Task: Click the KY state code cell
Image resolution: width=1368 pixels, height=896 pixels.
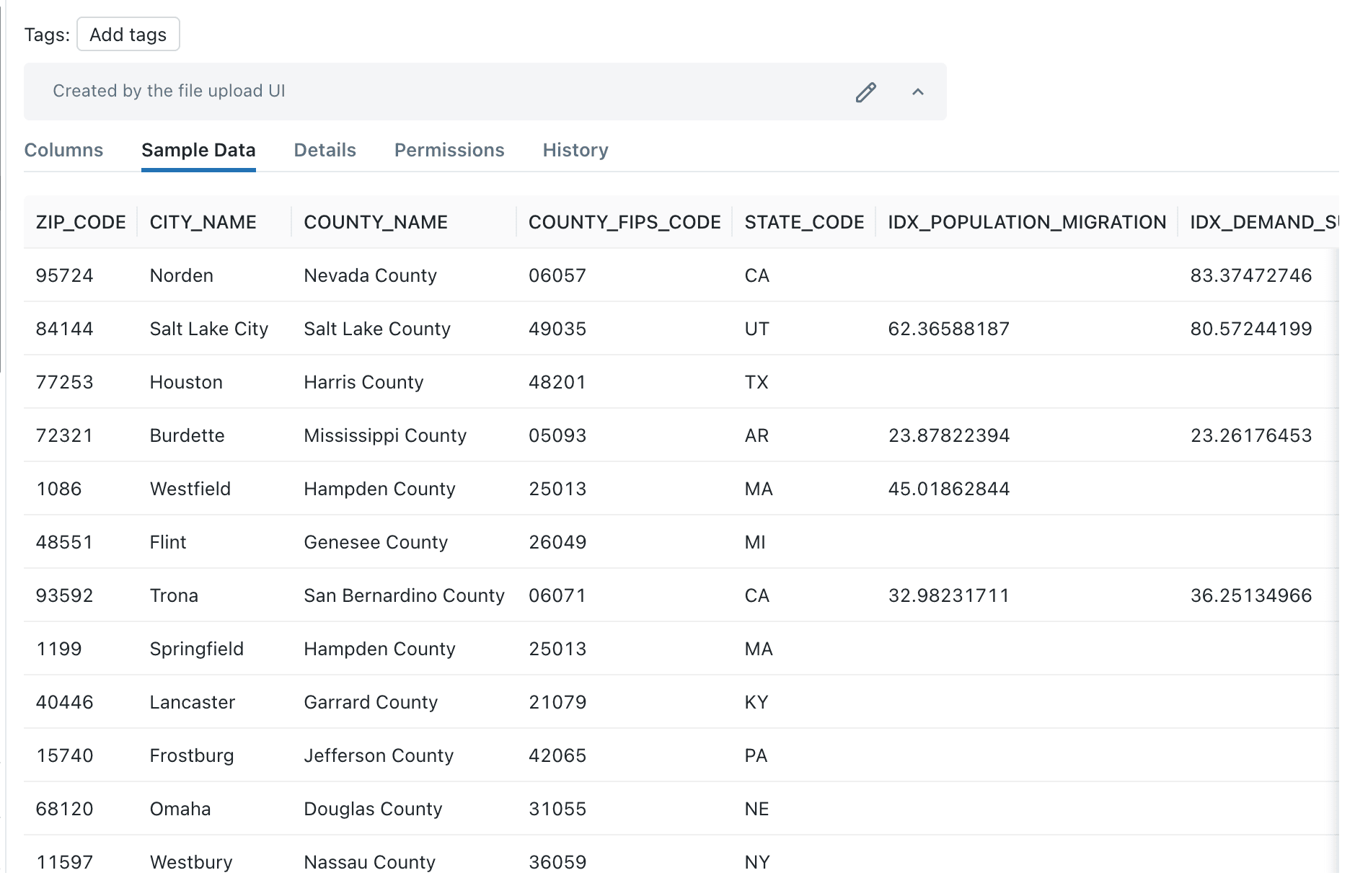Action: 756,702
